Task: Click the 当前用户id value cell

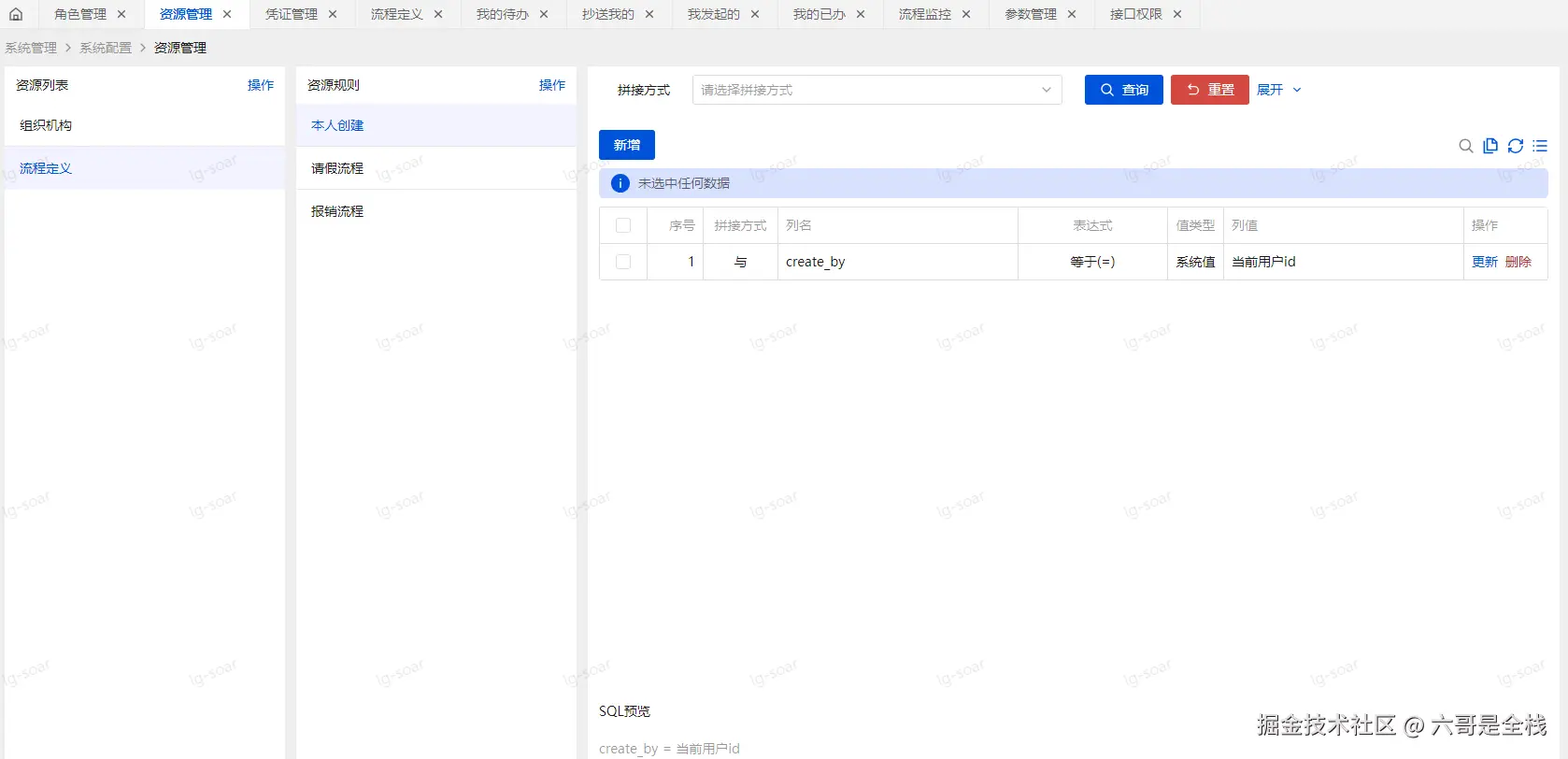Action: pos(1344,262)
